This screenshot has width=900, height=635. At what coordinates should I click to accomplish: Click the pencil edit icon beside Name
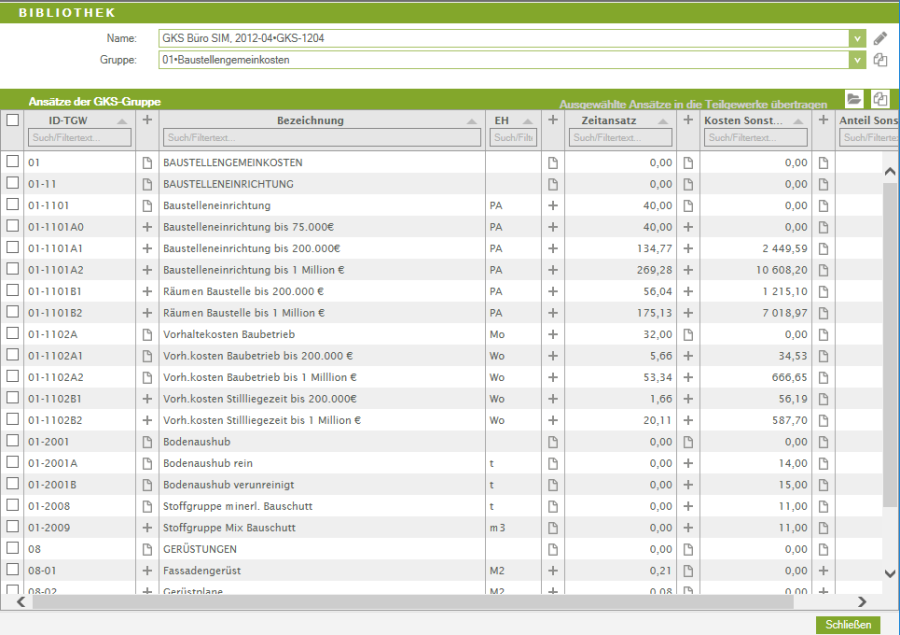(x=880, y=38)
